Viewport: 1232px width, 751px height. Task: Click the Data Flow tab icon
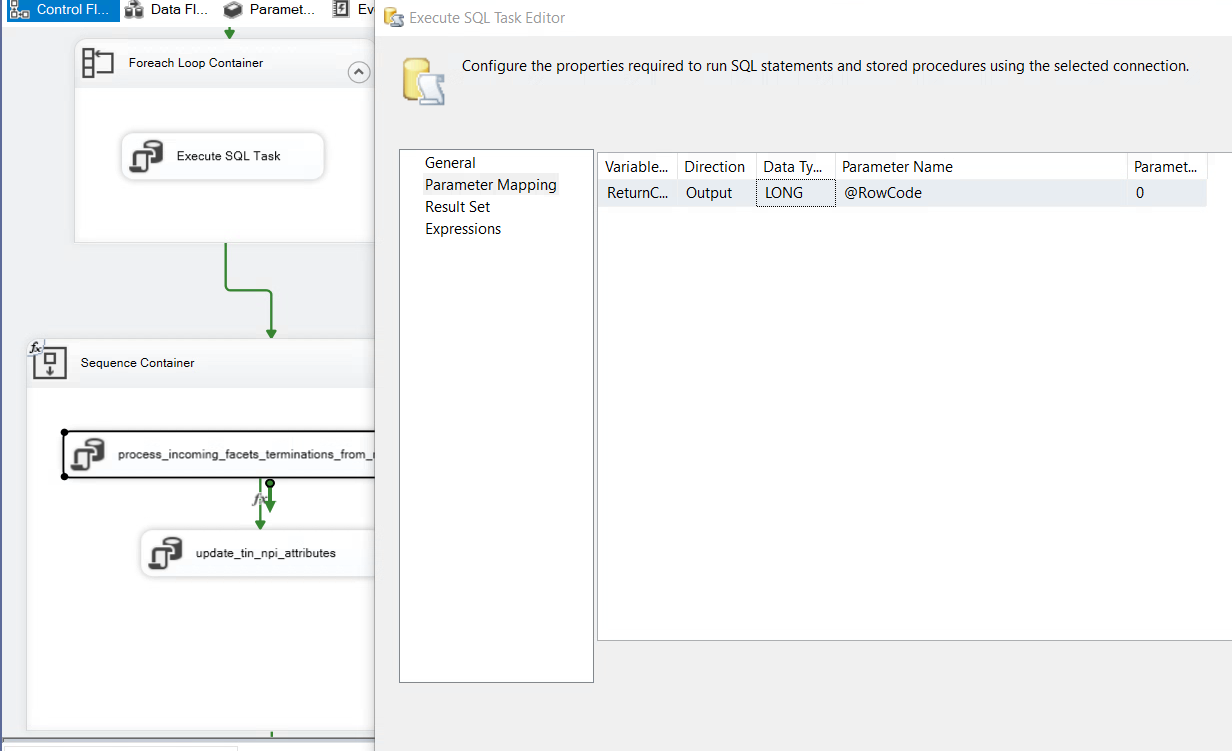[x=134, y=10]
